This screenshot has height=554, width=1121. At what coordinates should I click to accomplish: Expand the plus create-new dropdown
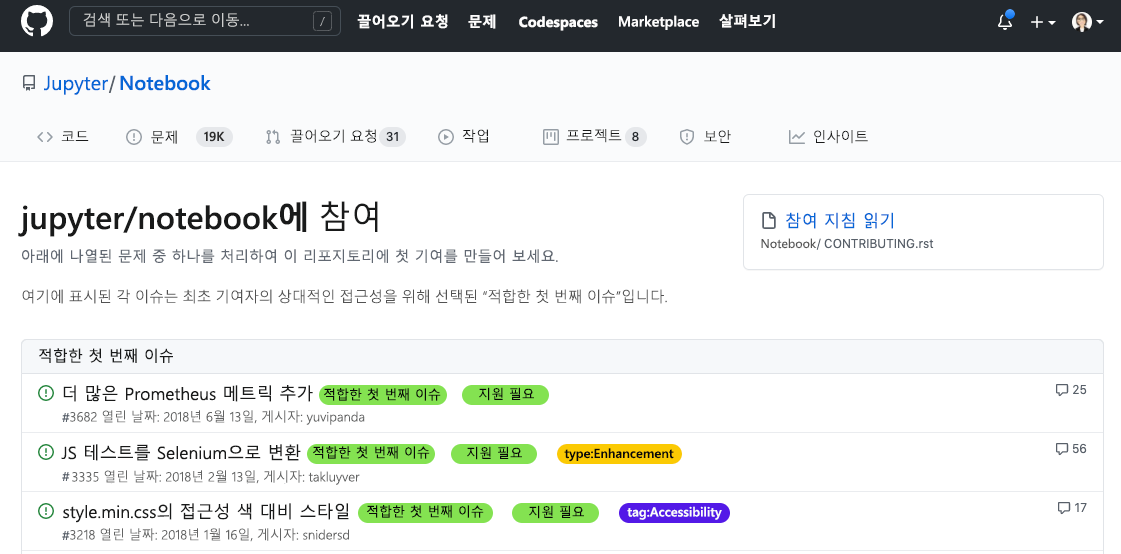[x=1042, y=22]
